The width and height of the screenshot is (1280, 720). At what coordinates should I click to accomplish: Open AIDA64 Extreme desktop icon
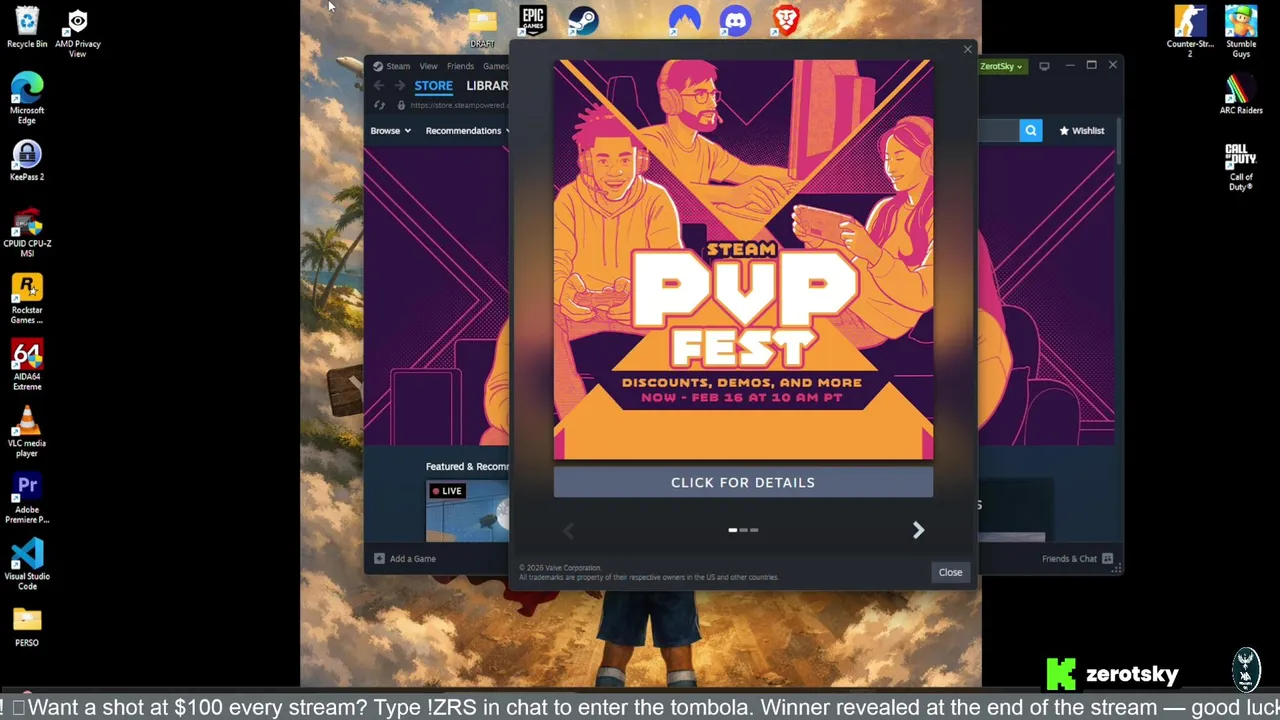click(27, 365)
